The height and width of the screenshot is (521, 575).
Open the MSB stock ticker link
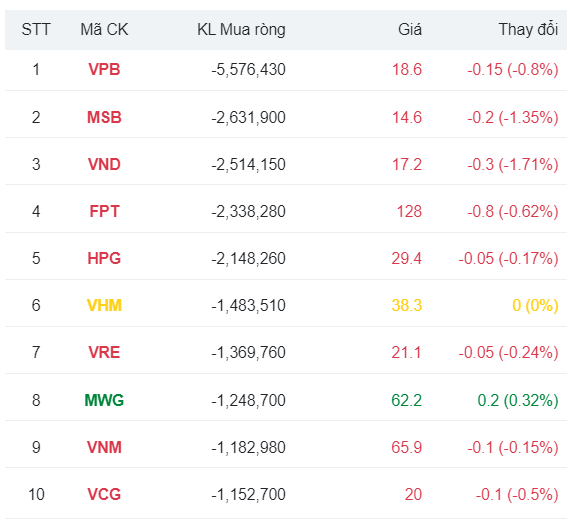click(104, 117)
